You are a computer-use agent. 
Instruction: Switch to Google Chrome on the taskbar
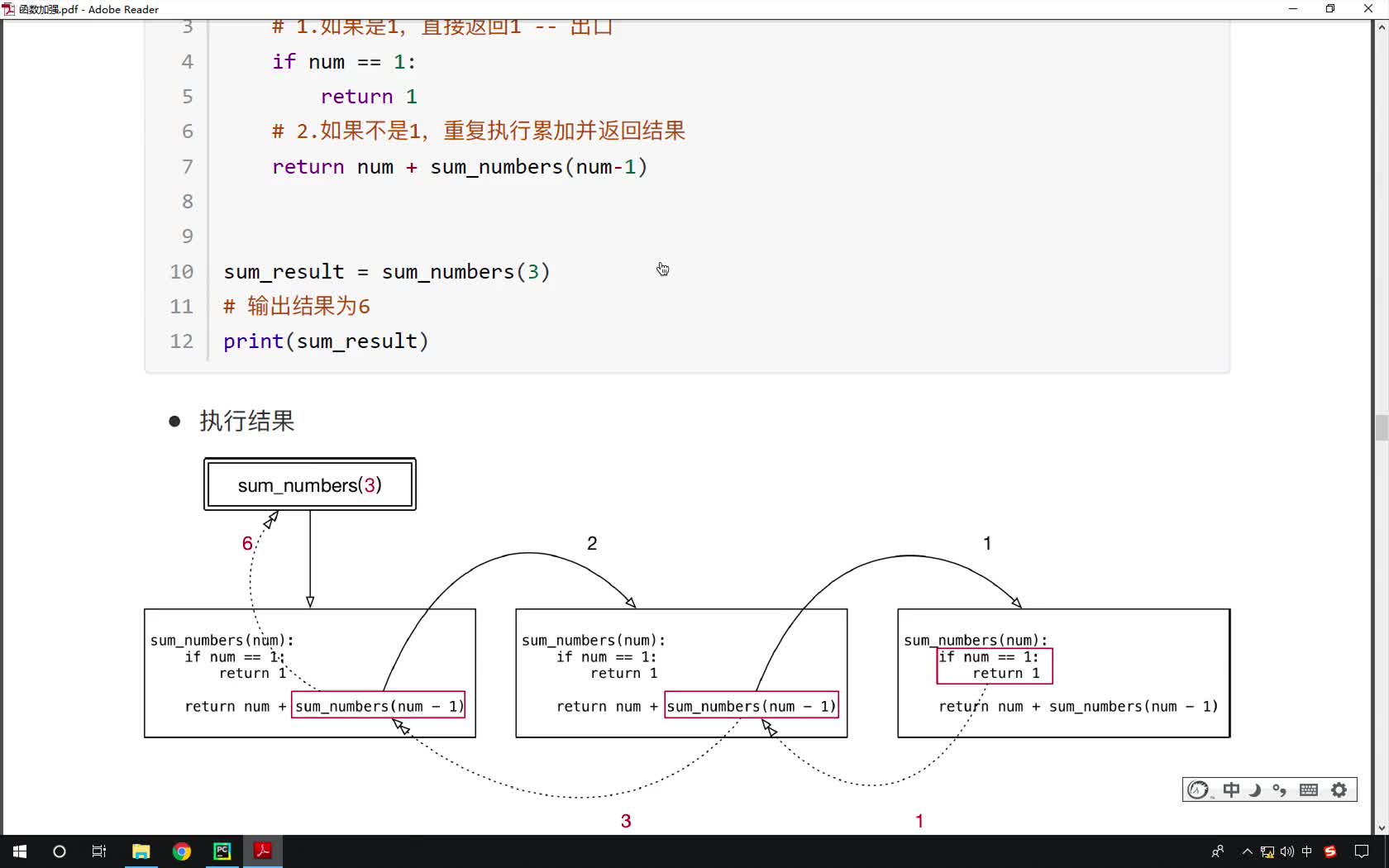[182, 851]
